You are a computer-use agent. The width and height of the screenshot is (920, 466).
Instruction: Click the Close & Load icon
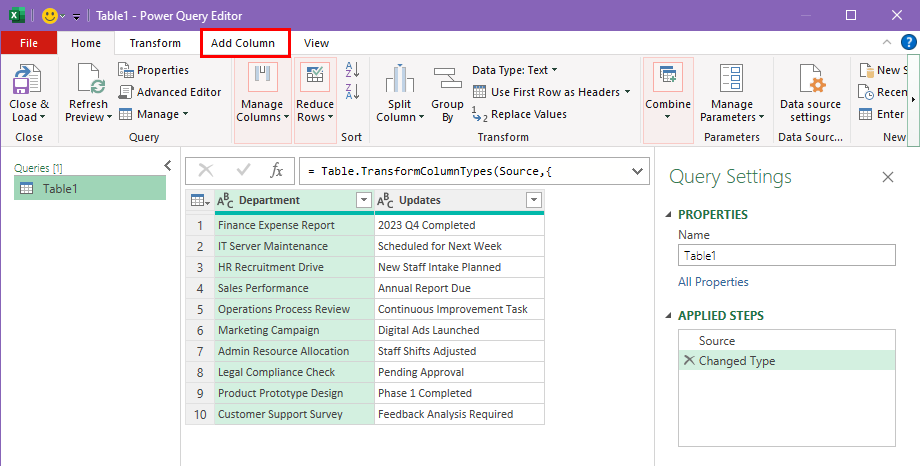coord(28,79)
